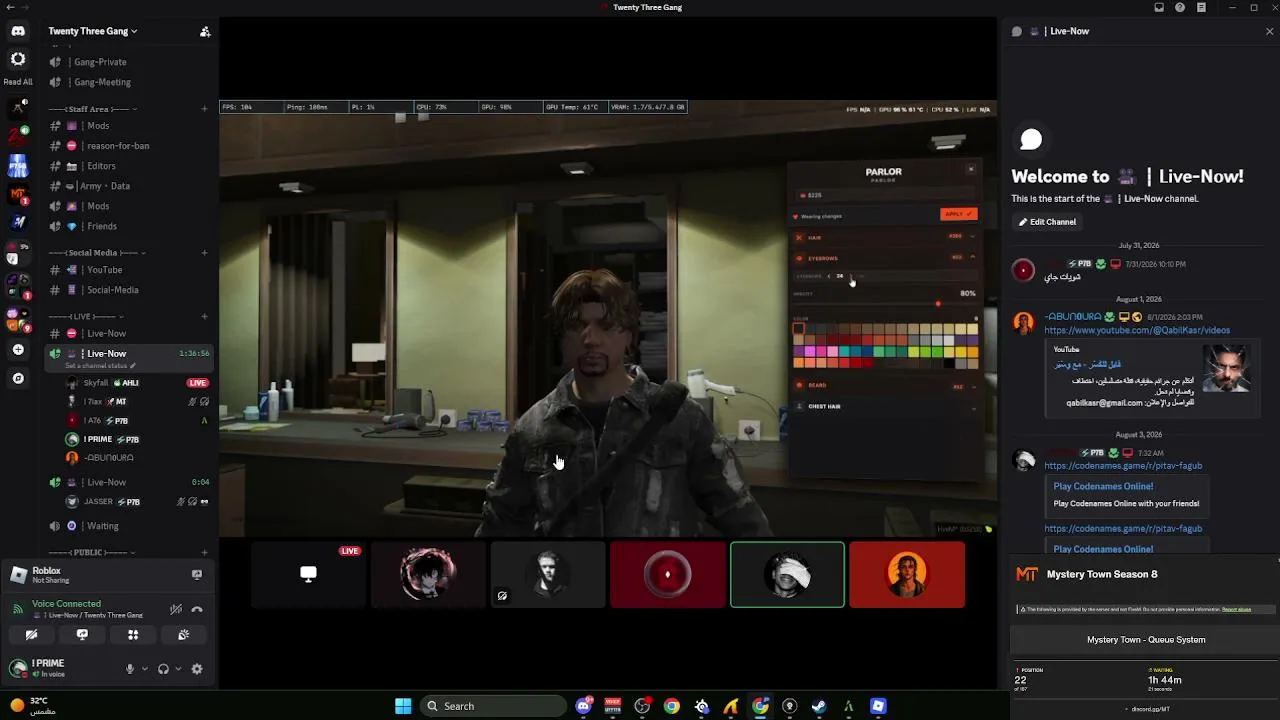Image resolution: width=1280 pixels, height=720 pixels.
Task: Select the orange avatar participant tile
Action: point(907,575)
